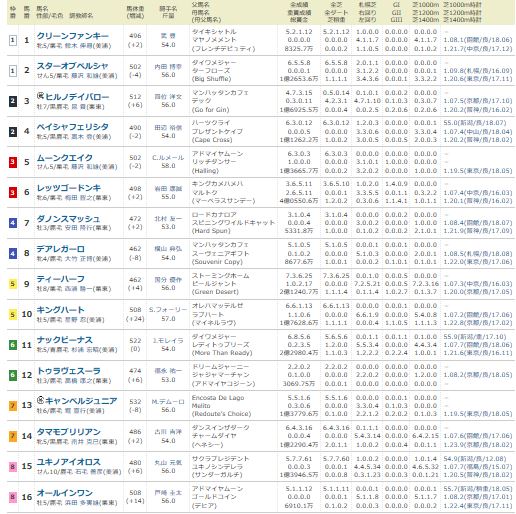516x514 pixels.
Task: Select ユキノアイオロス horse link
Action: pos(69,462)
